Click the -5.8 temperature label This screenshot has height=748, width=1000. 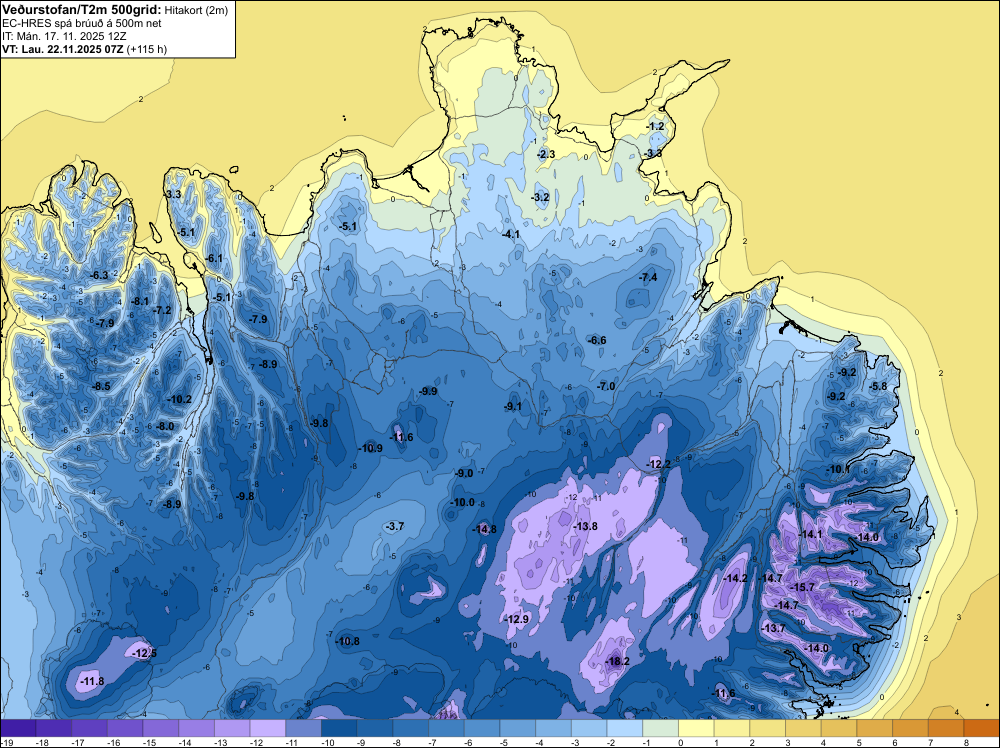tap(878, 386)
